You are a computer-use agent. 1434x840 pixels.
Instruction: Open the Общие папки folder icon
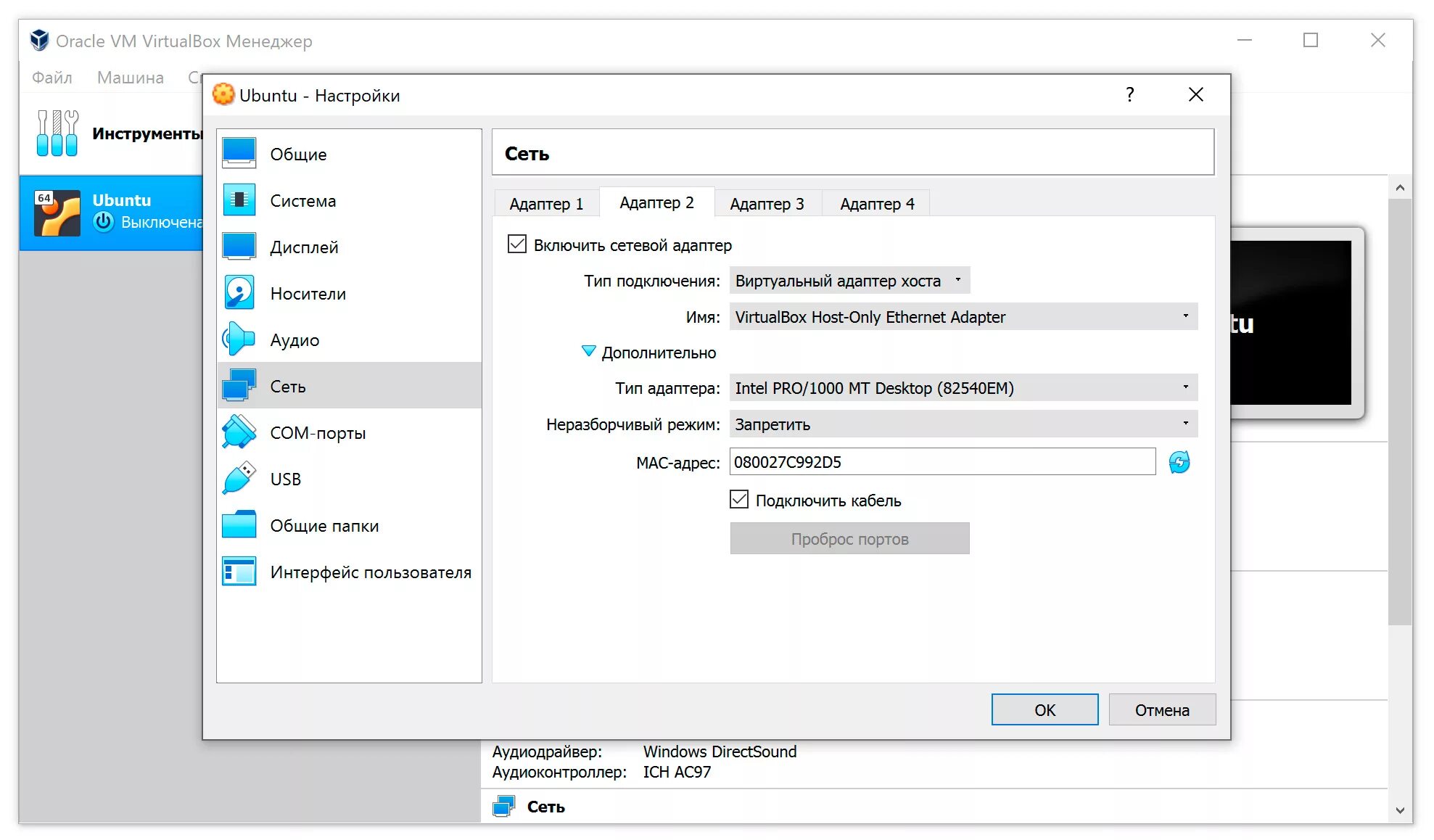pyautogui.click(x=239, y=524)
